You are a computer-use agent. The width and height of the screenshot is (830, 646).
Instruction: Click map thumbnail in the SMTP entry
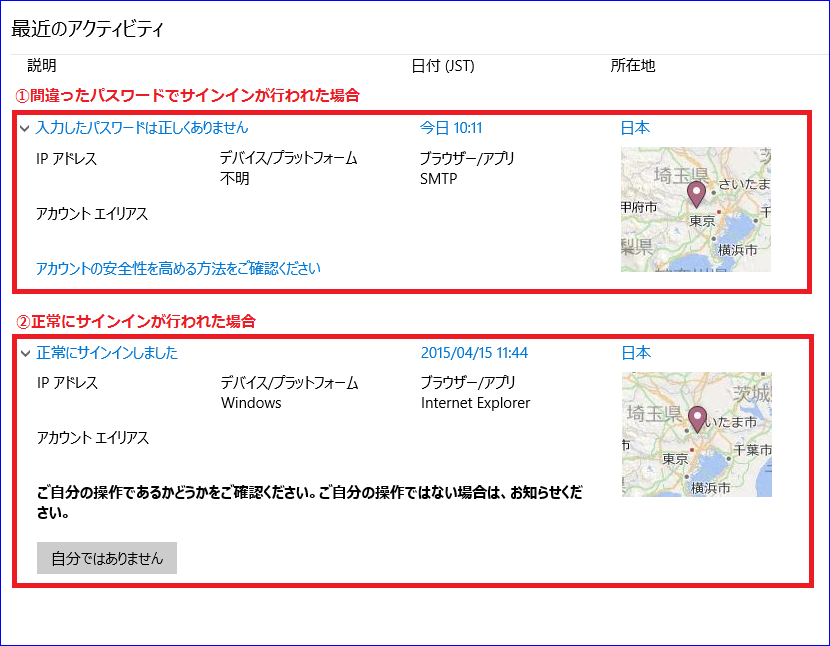696,210
